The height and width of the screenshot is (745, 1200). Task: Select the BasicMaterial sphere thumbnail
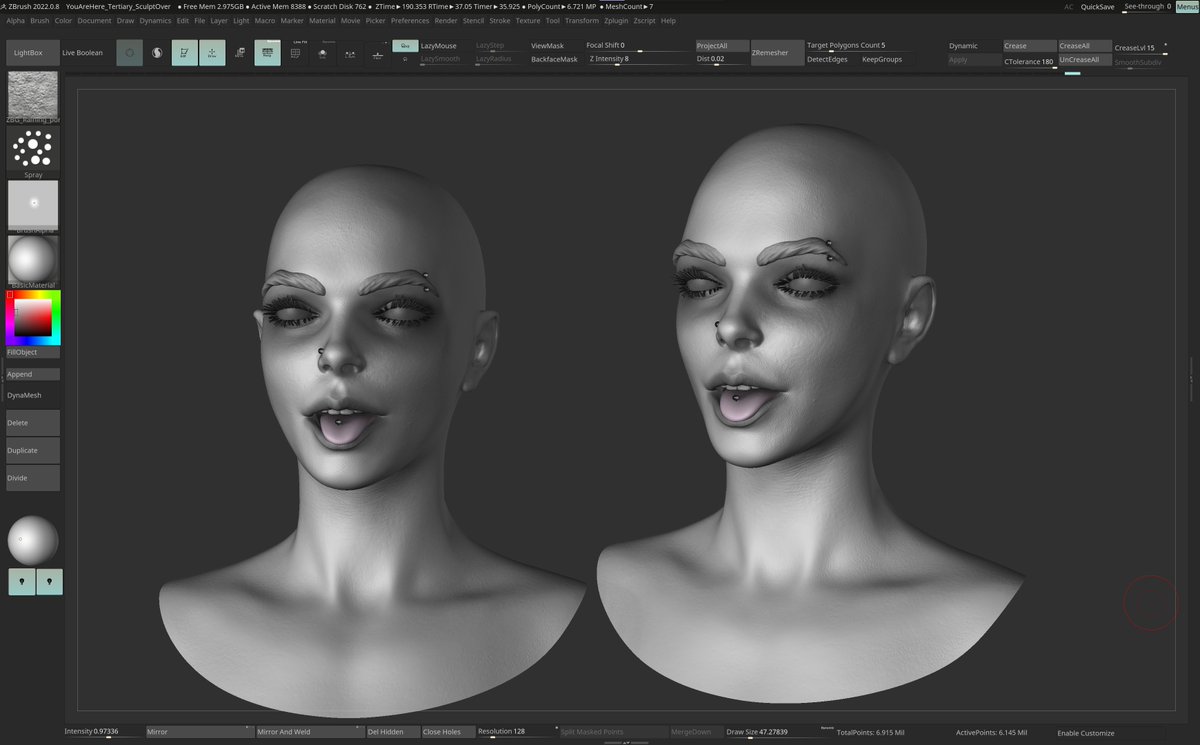[32, 260]
